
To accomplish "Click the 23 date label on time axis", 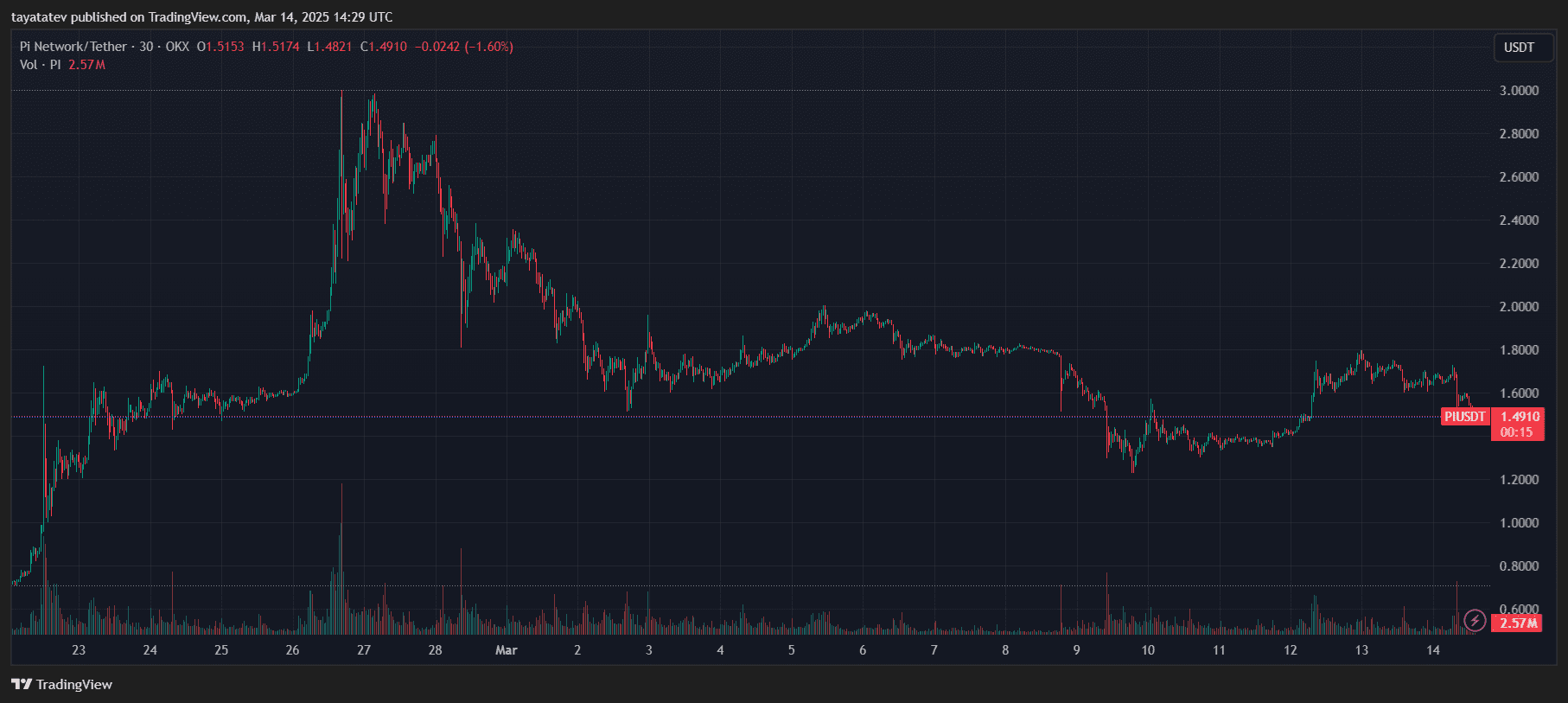I will (x=79, y=650).
